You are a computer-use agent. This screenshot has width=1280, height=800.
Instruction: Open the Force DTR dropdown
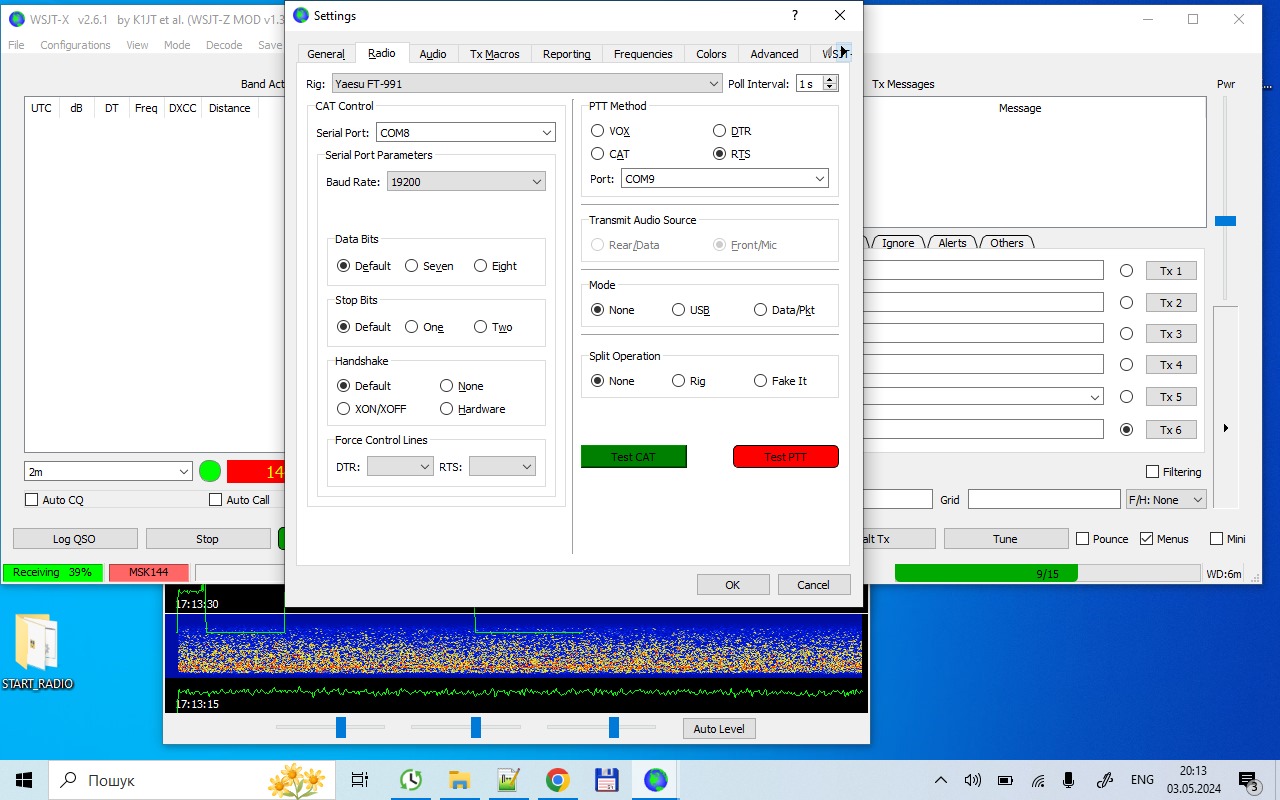tap(400, 466)
